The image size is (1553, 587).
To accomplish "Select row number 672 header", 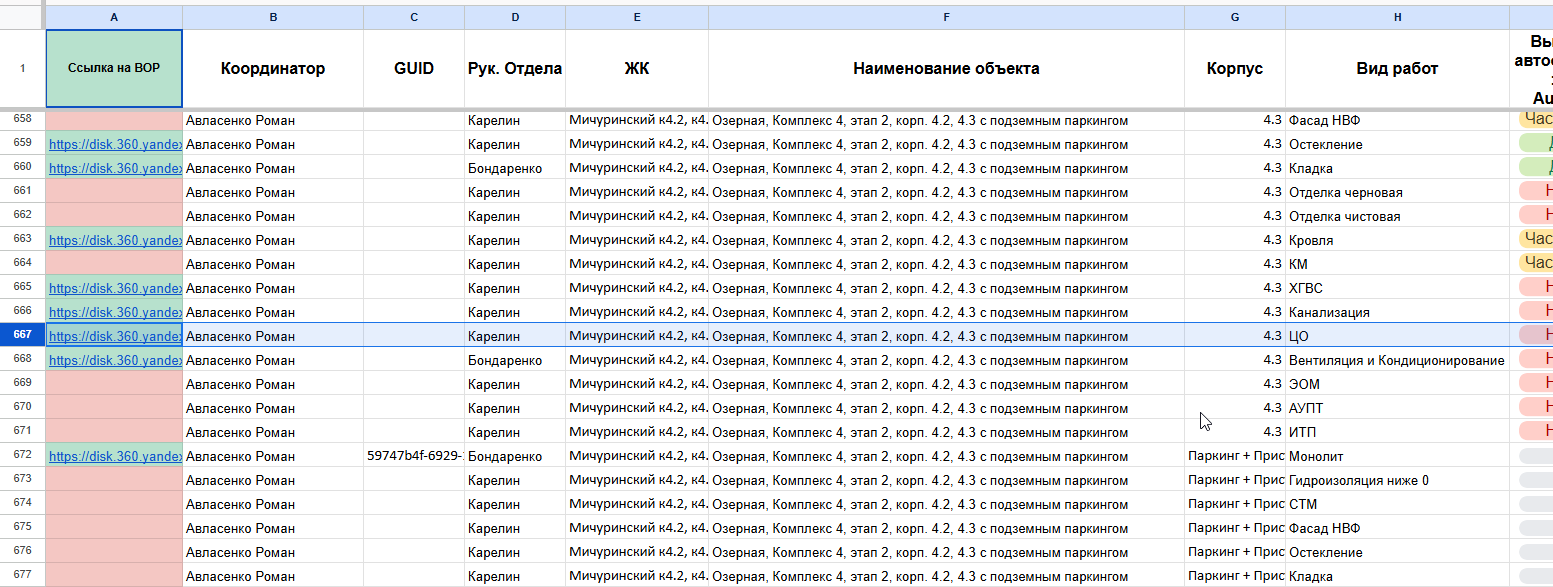I will click(x=23, y=456).
